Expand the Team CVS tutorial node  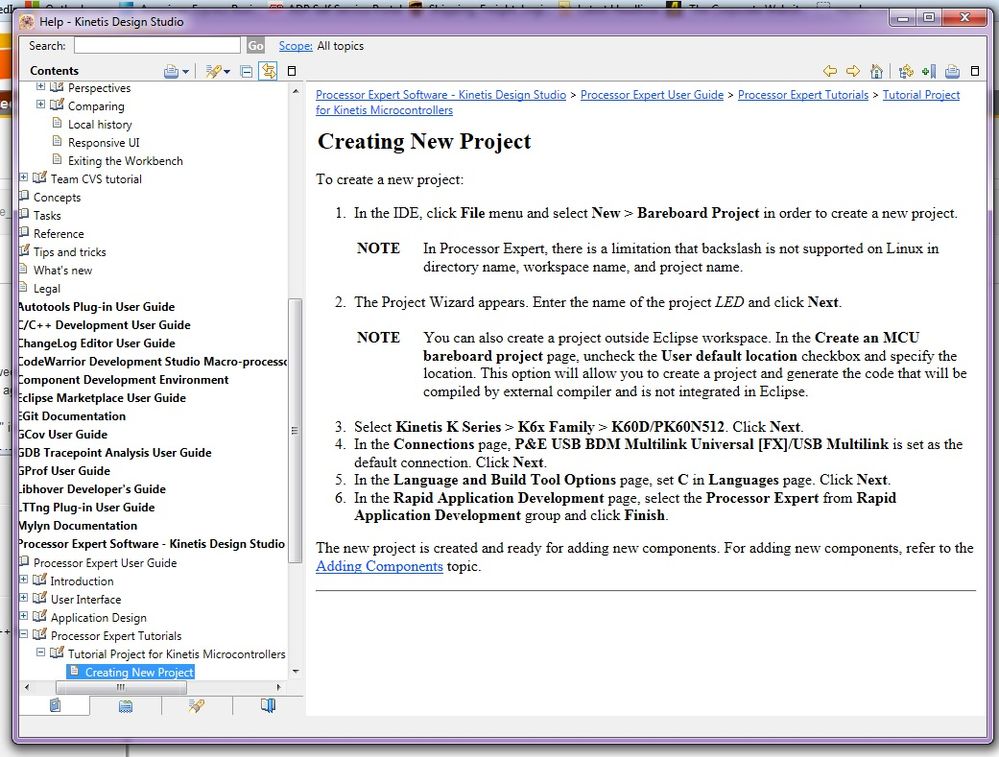(24, 177)
